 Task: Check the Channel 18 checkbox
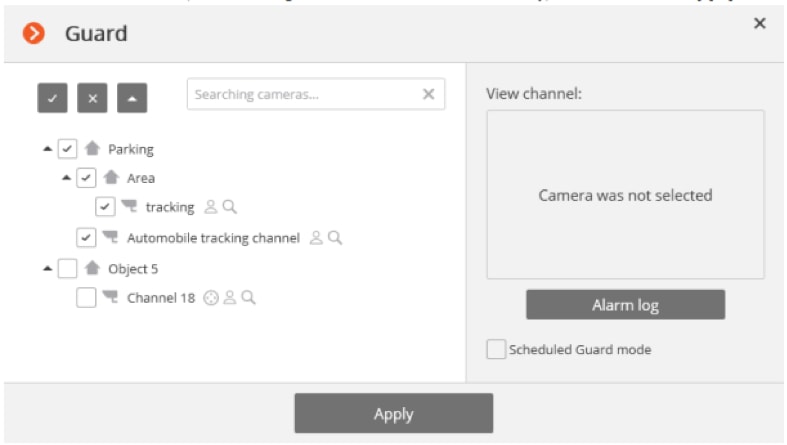point(86,297)
